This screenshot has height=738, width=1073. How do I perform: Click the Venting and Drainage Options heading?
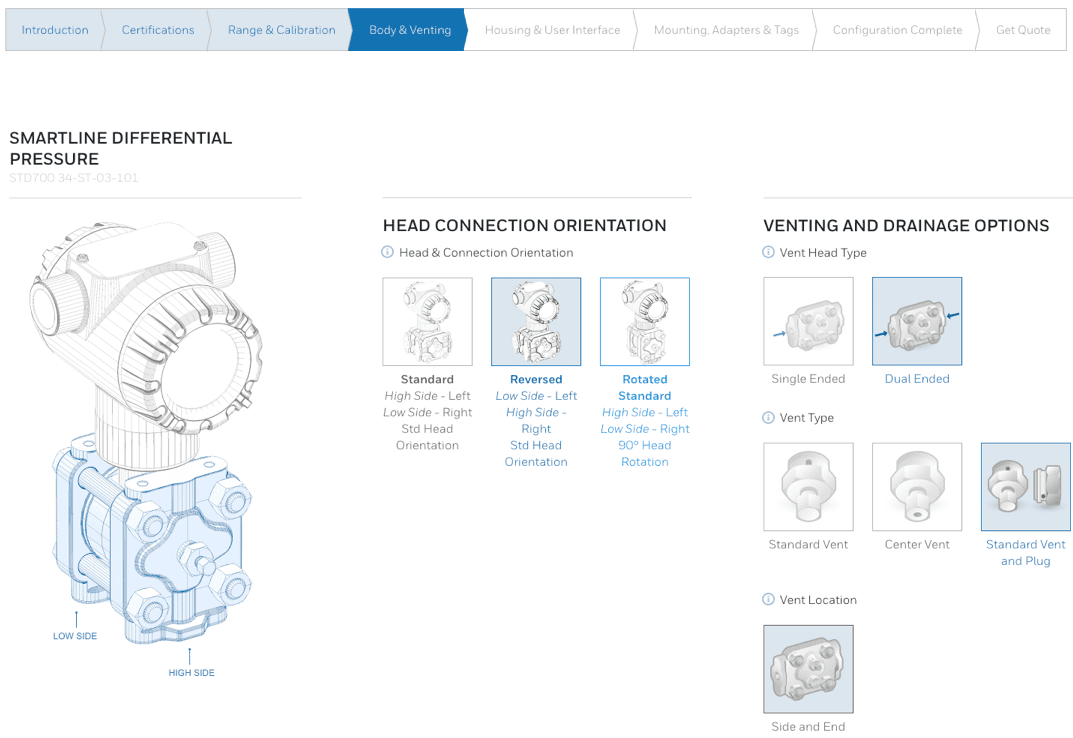pyautogui.click(x=906, y=225)
